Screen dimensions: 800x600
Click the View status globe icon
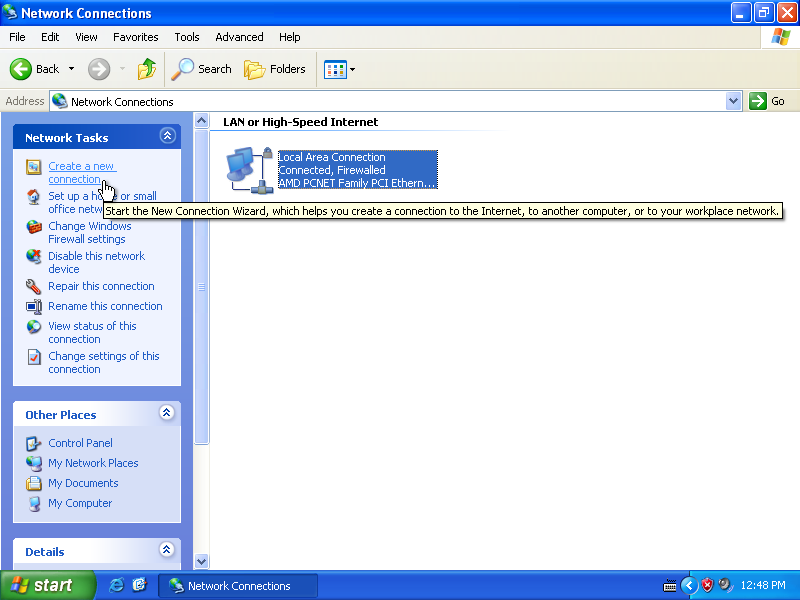point(34,327)
